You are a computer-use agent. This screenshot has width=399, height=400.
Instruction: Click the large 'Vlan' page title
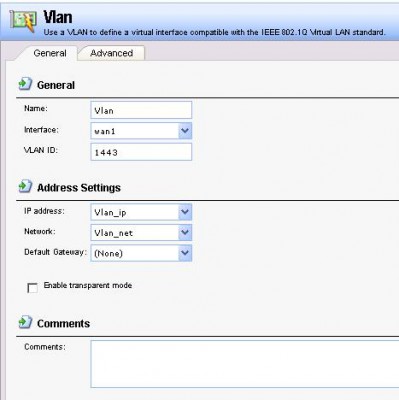tap(58, 17)
